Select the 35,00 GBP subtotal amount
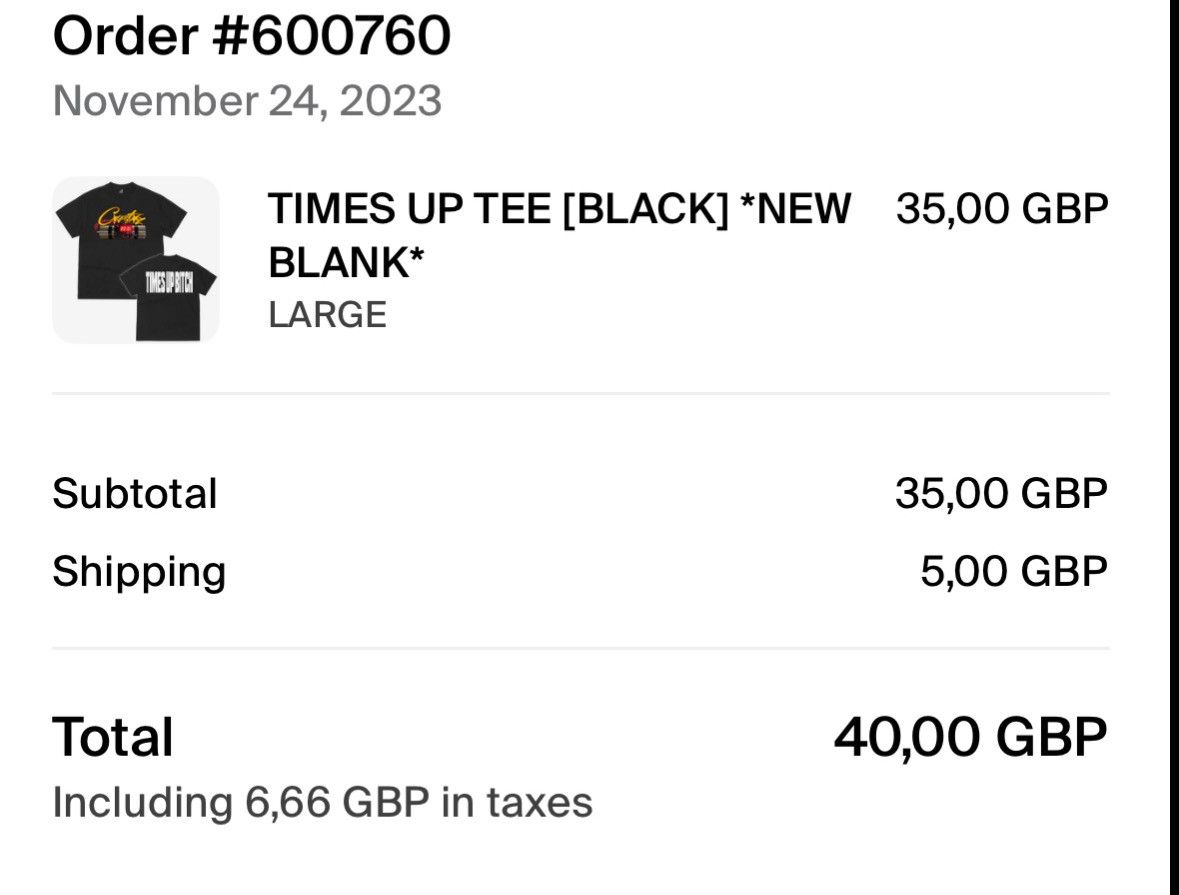Viewport: 1179px width, 895px height. tap(1002, 493)
